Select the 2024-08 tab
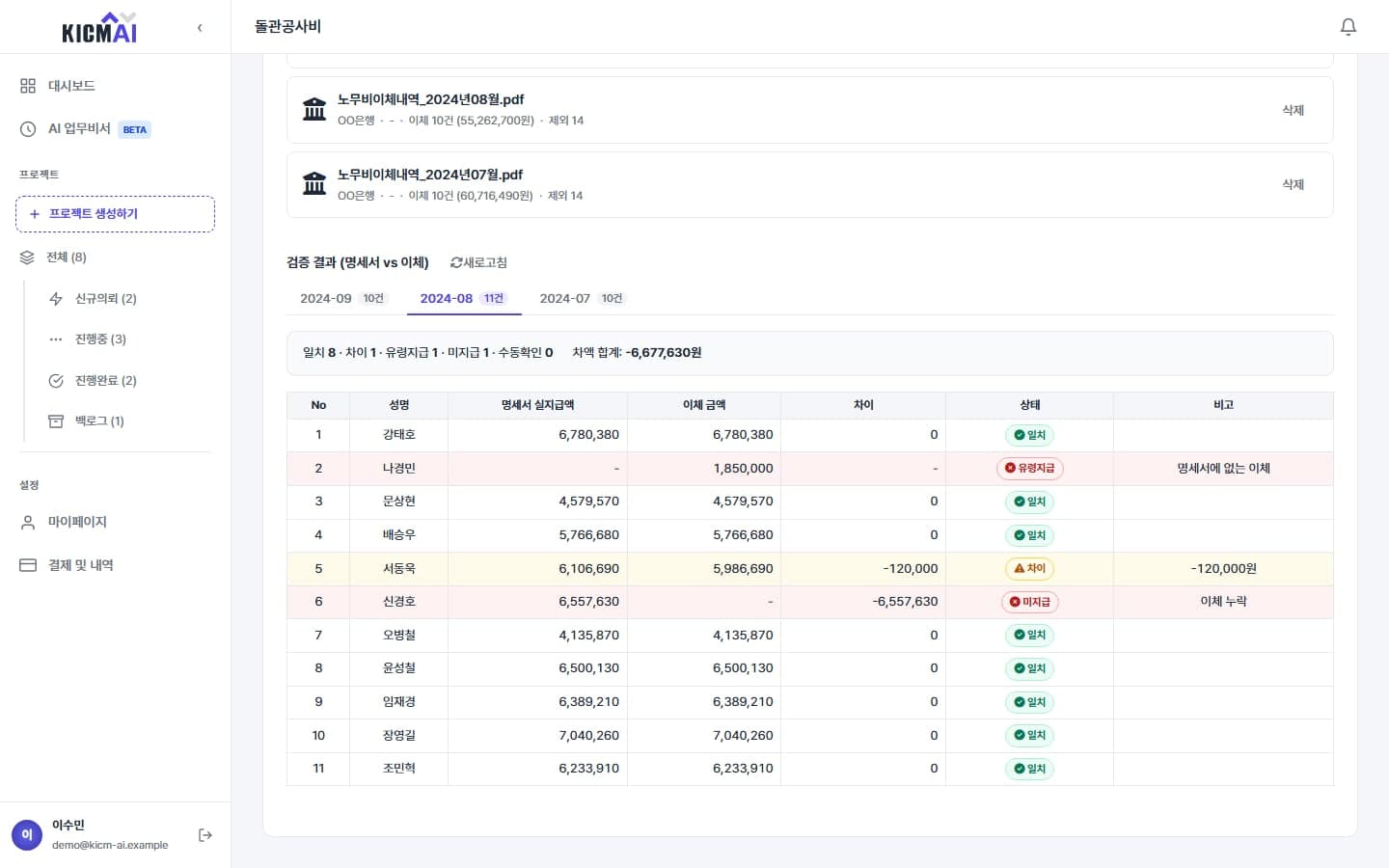The height and width of the screenshot is (868, 1389). point(464,299)
